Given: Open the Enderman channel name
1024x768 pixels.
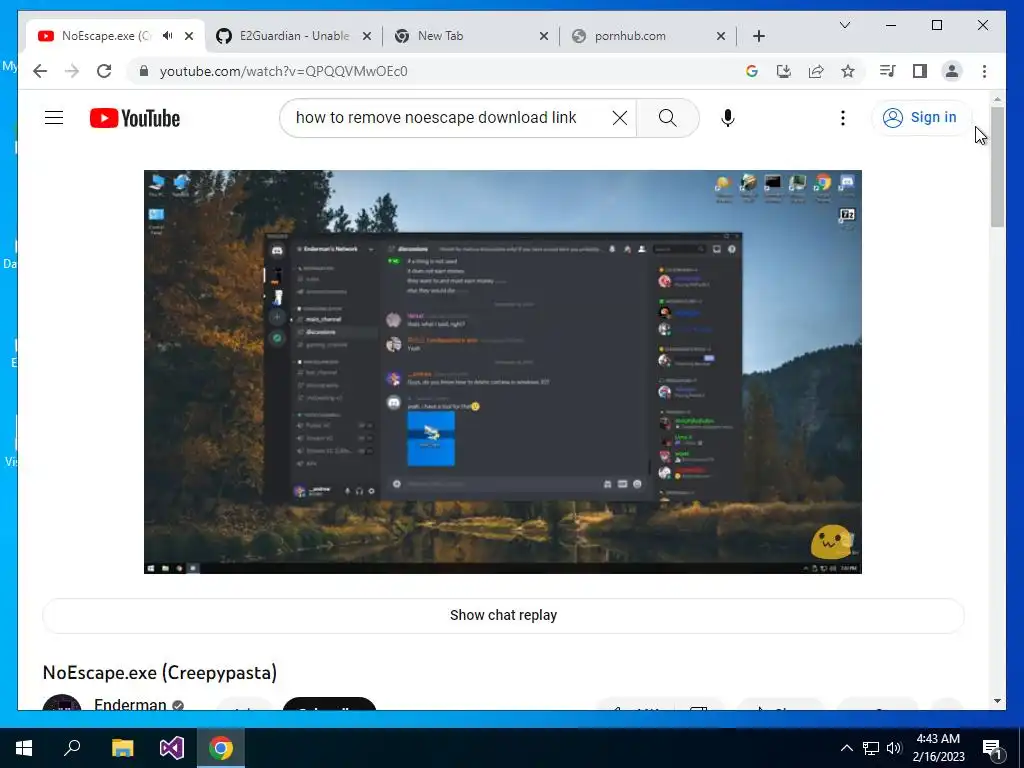Looking at the screenshot, I should (x=130, y=705).
